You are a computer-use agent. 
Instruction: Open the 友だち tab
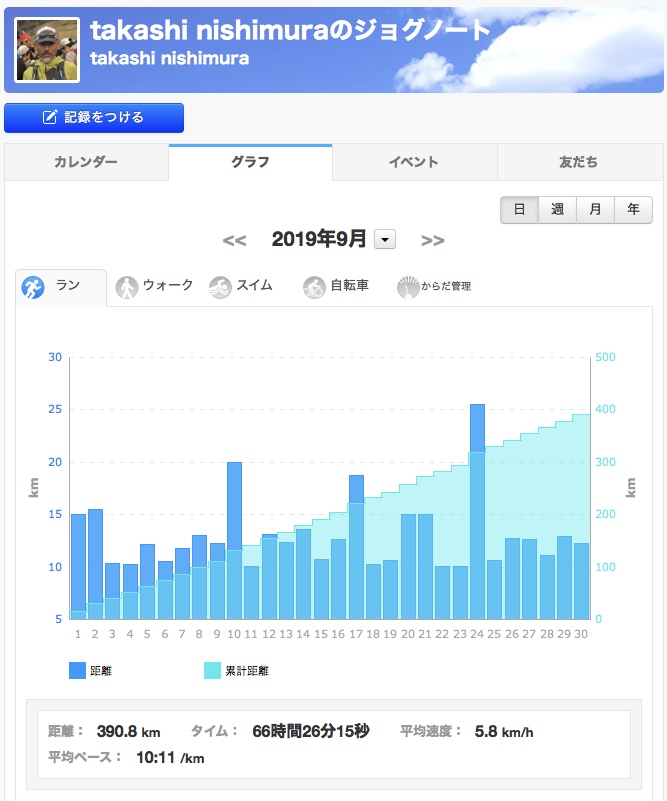point(578,162)
